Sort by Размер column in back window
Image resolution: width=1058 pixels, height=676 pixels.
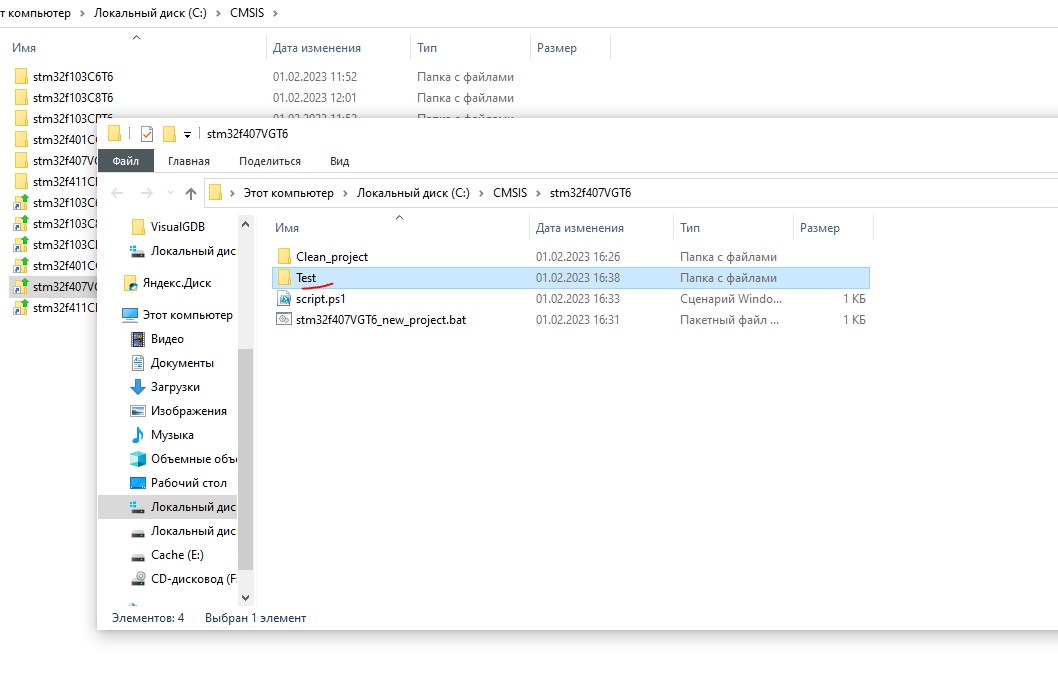click(x=570, y=48)
